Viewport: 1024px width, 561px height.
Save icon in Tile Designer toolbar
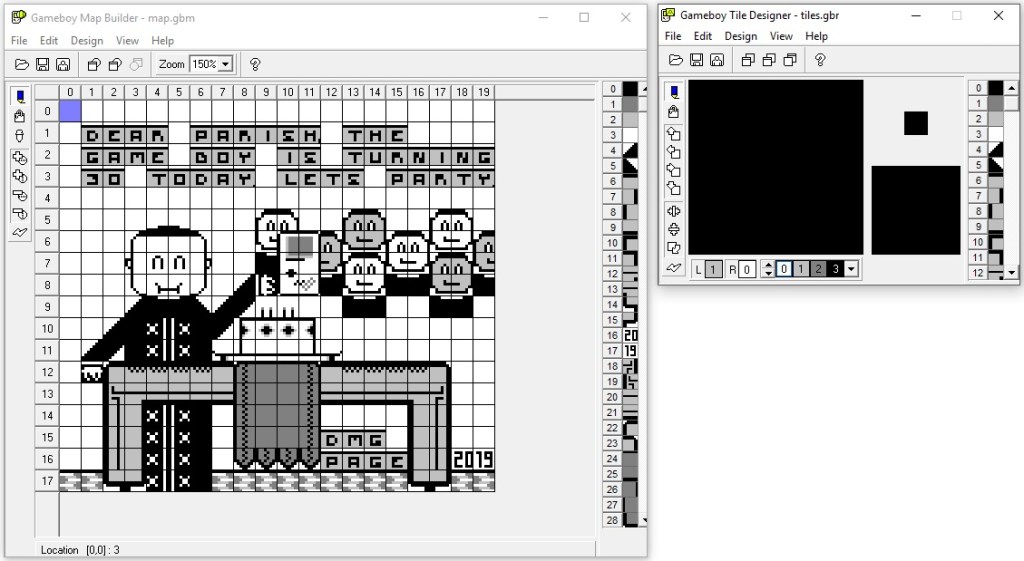697,60
